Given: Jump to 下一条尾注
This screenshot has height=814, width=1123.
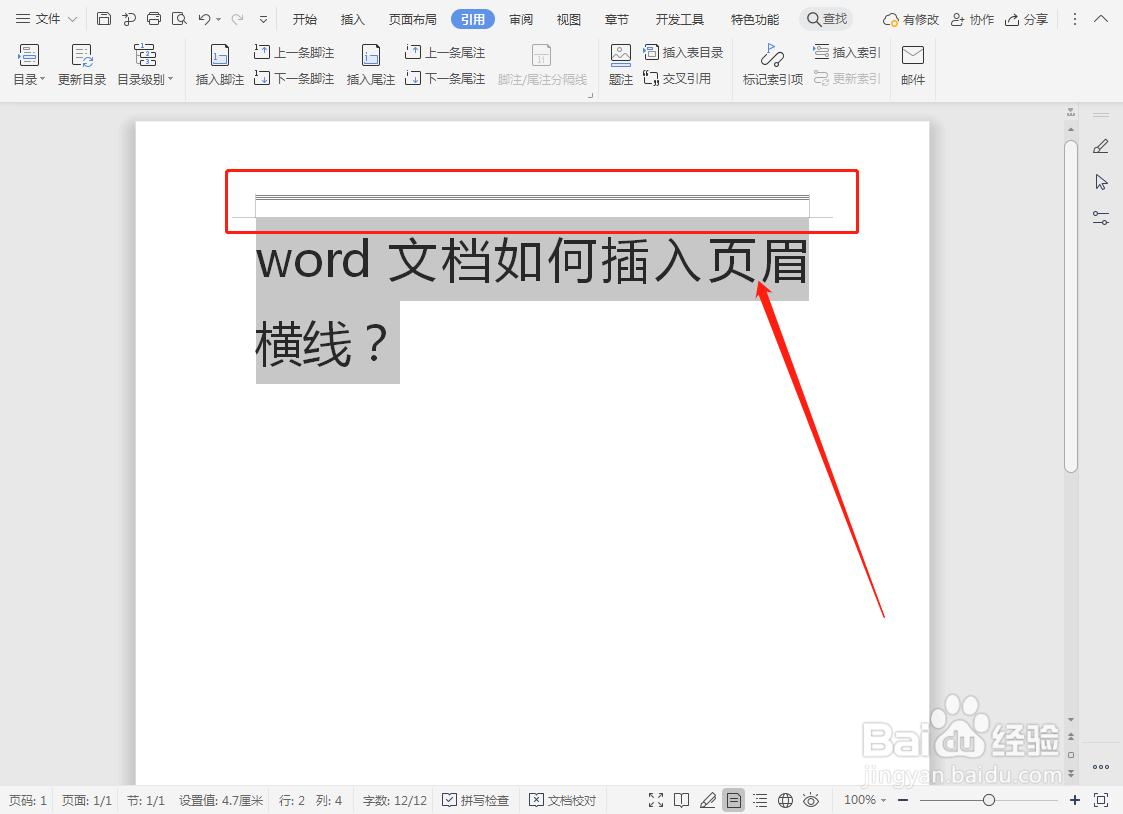Looking at the screenshot, I should click(445, 78).
